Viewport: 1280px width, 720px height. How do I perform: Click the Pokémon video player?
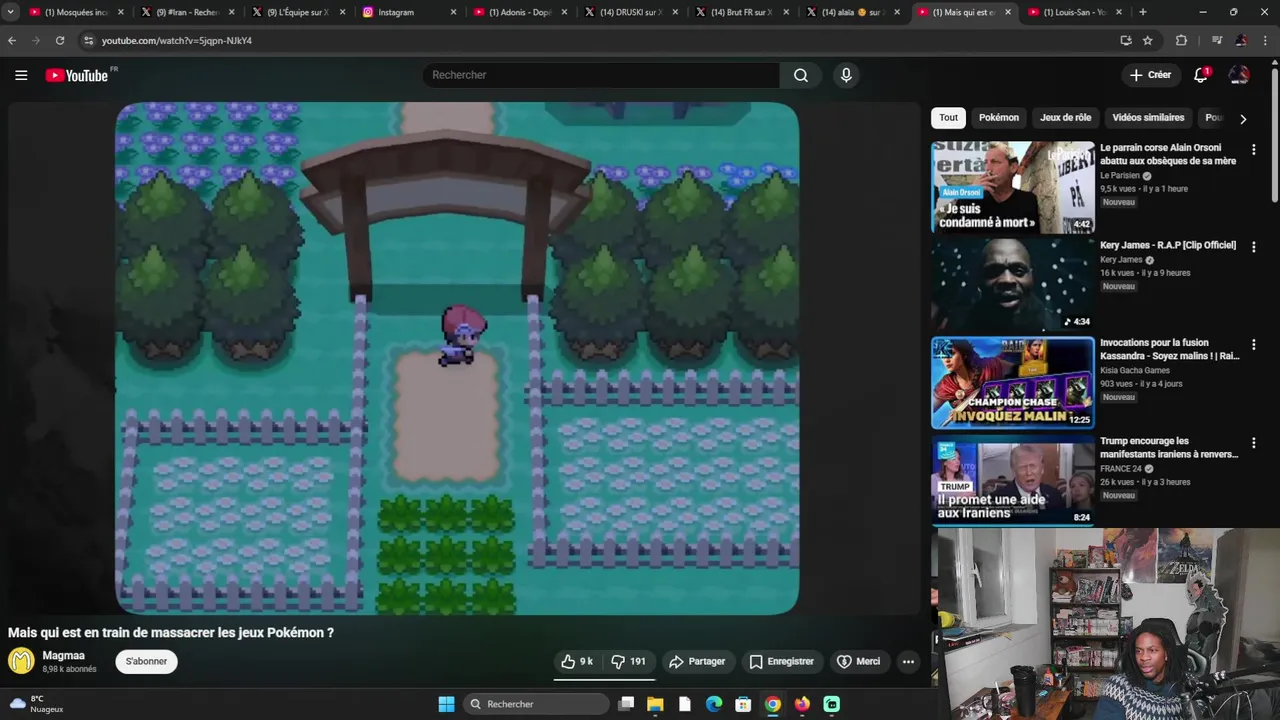(457, 358)
